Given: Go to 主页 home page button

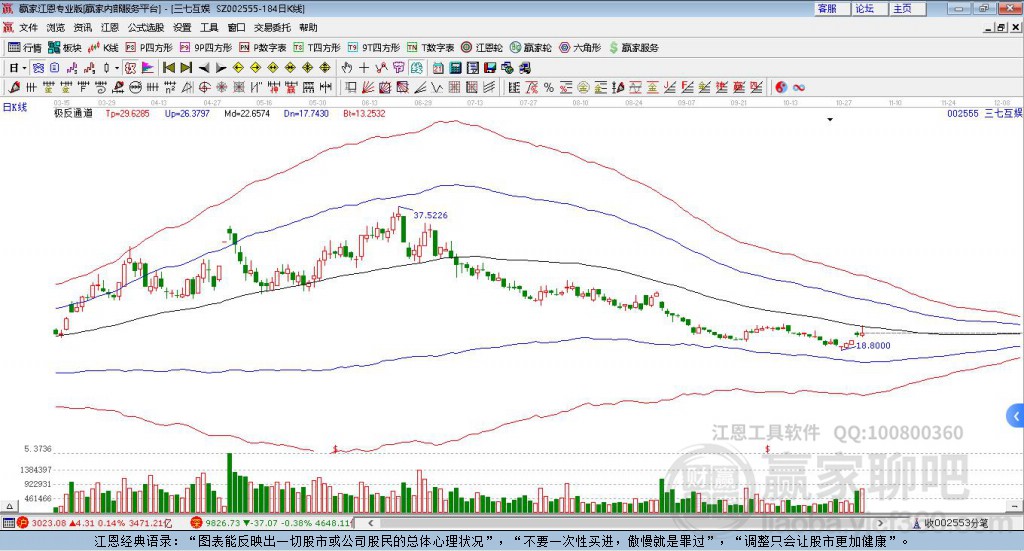Looking at the screenshot, I should pyautogui.click(x=906, y=8).
